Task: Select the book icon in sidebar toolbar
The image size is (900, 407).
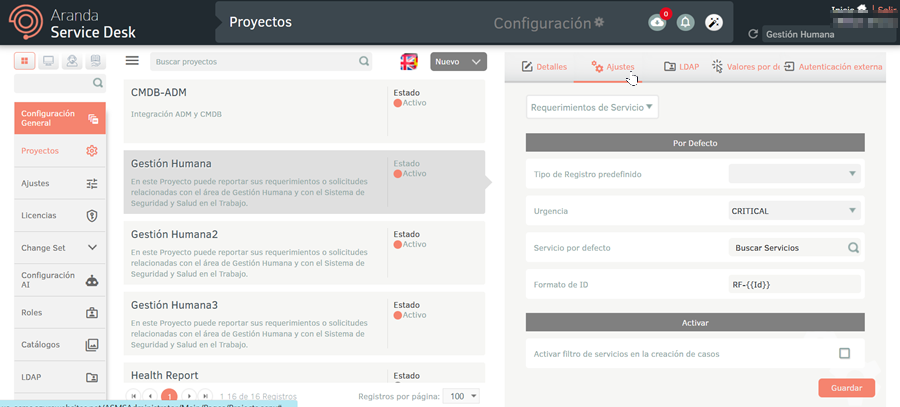Action: (x=96, y=60)
